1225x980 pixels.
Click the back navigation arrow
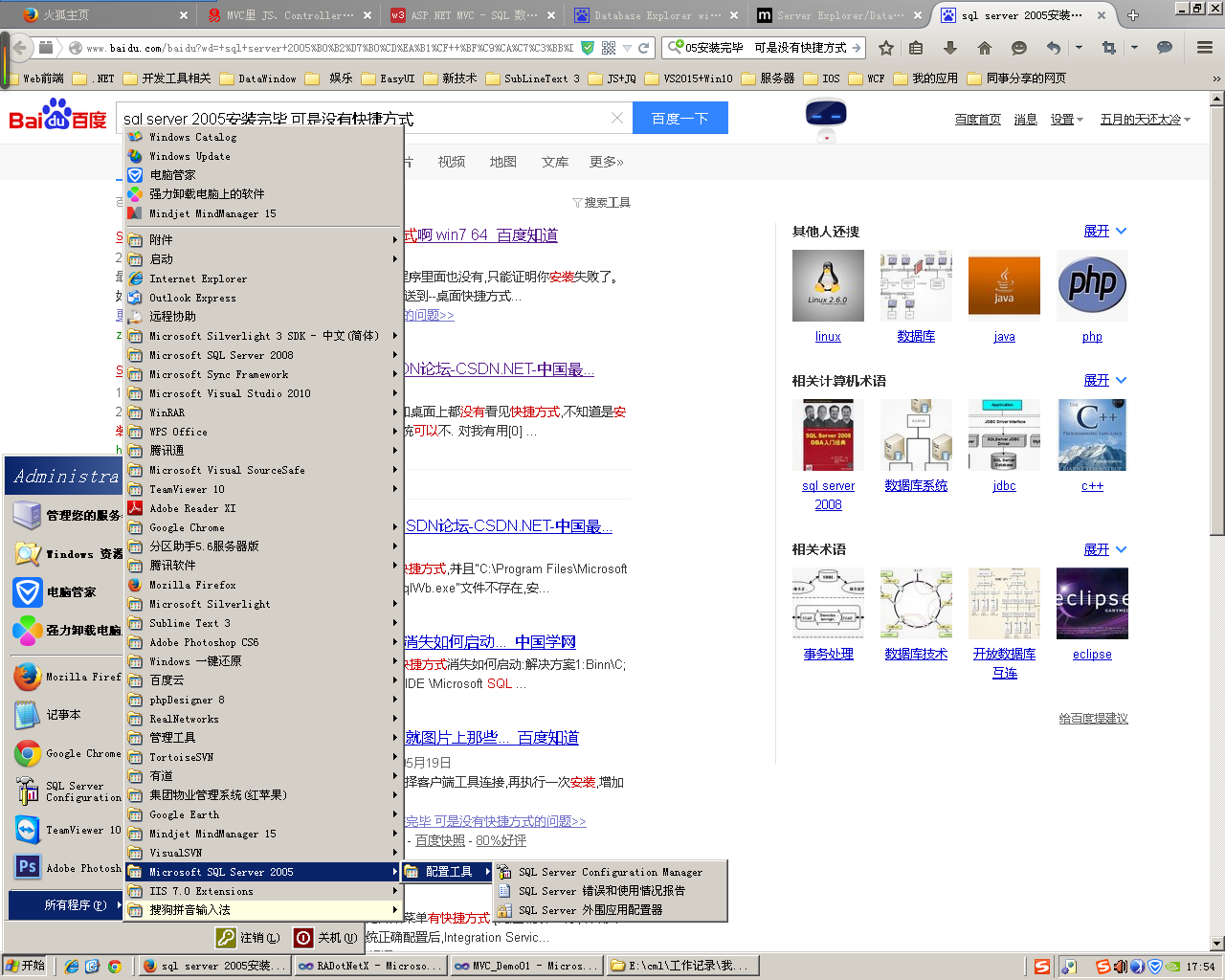[19, 47]
